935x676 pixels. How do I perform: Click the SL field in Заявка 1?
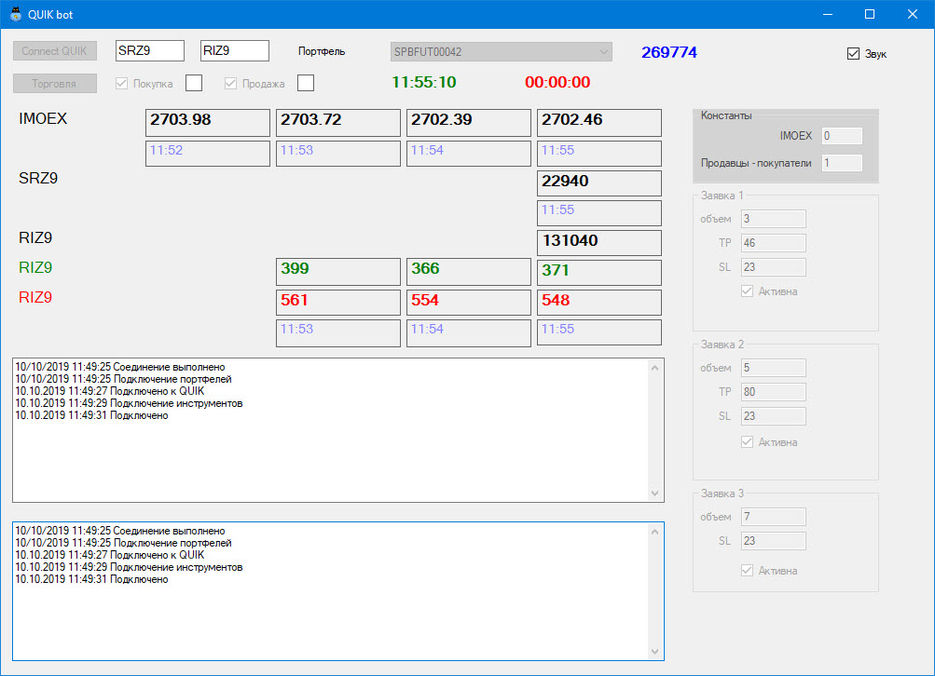[773, 267]
